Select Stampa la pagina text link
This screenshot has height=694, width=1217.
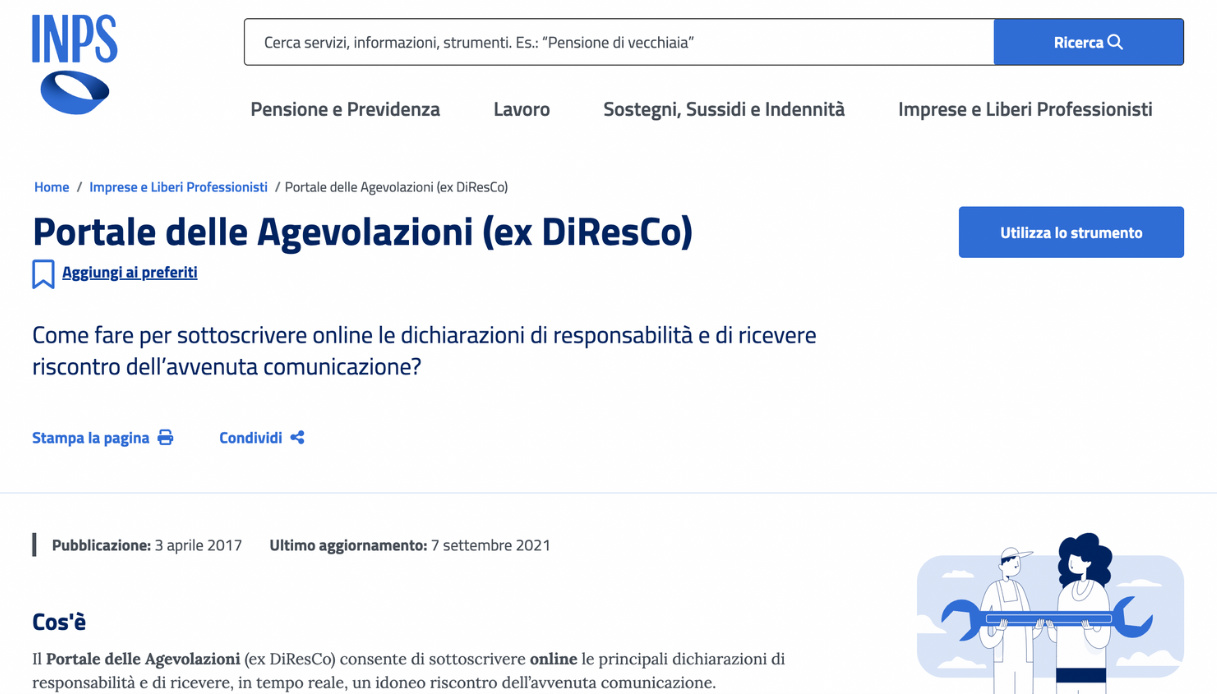click(x=90, y=438)
